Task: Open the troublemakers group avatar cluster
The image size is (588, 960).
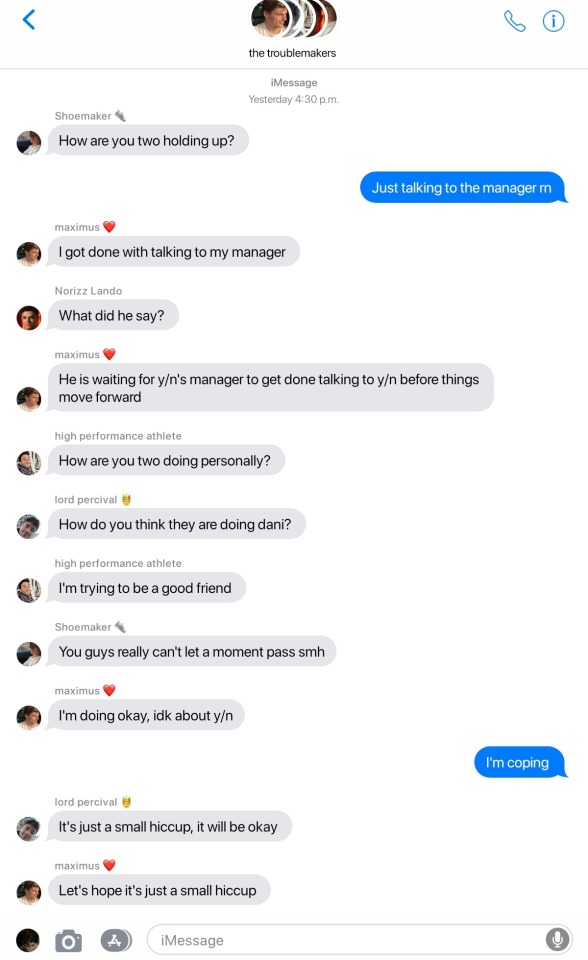Action: 293,19
